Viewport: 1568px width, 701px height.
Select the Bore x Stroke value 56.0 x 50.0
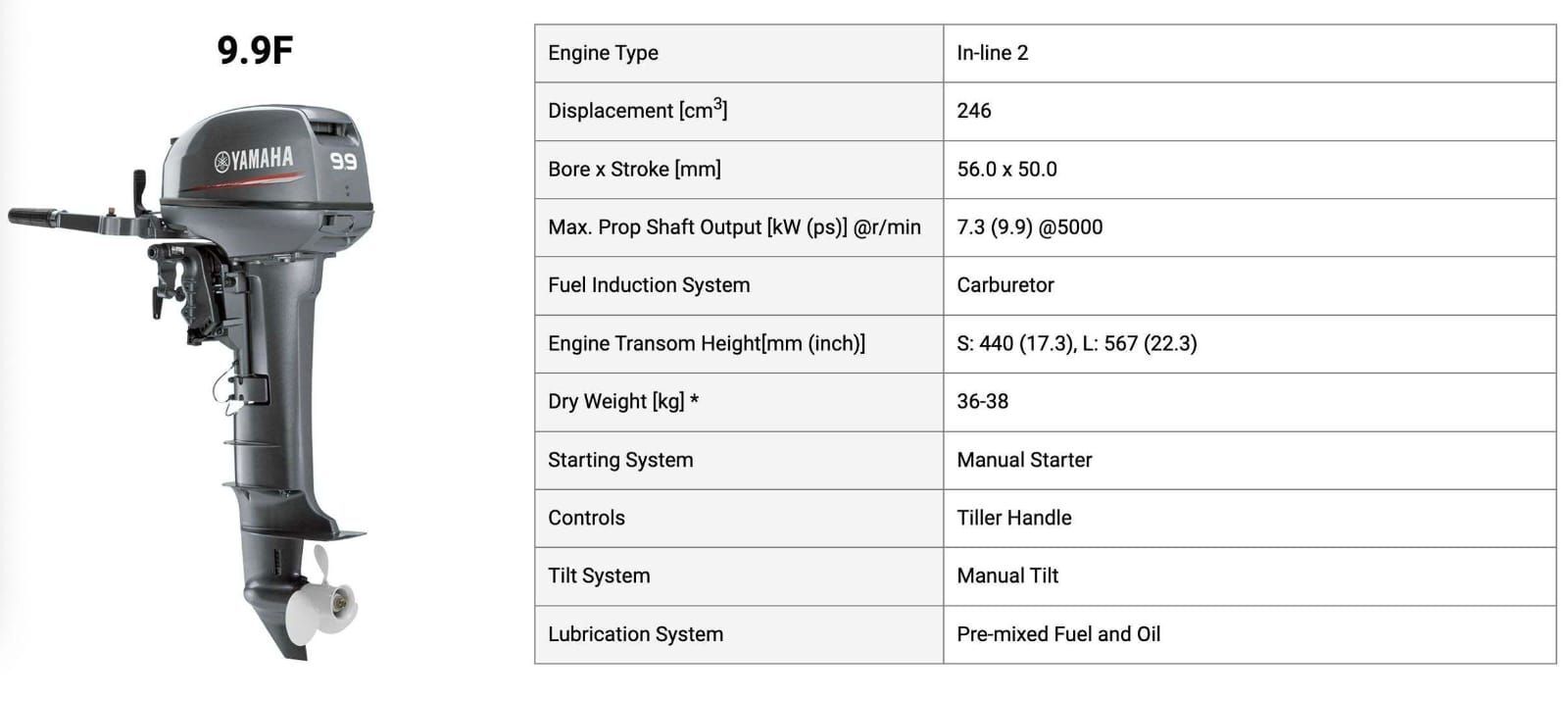coord(1007,169)
